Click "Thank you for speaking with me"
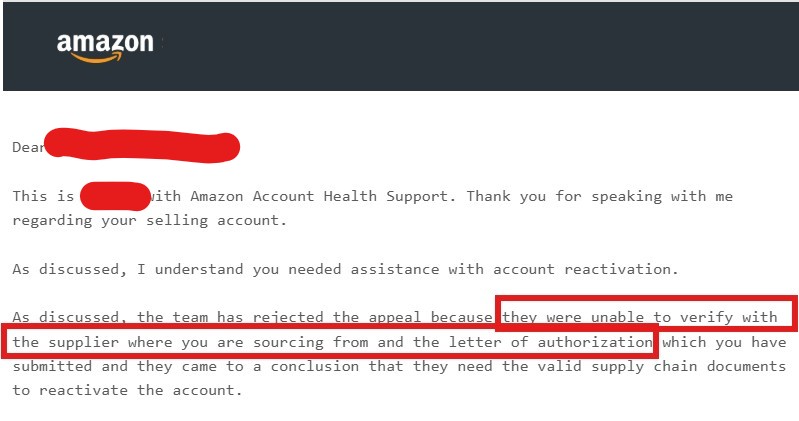The width and height of the screenshot is (799, 421). (600, 196)
